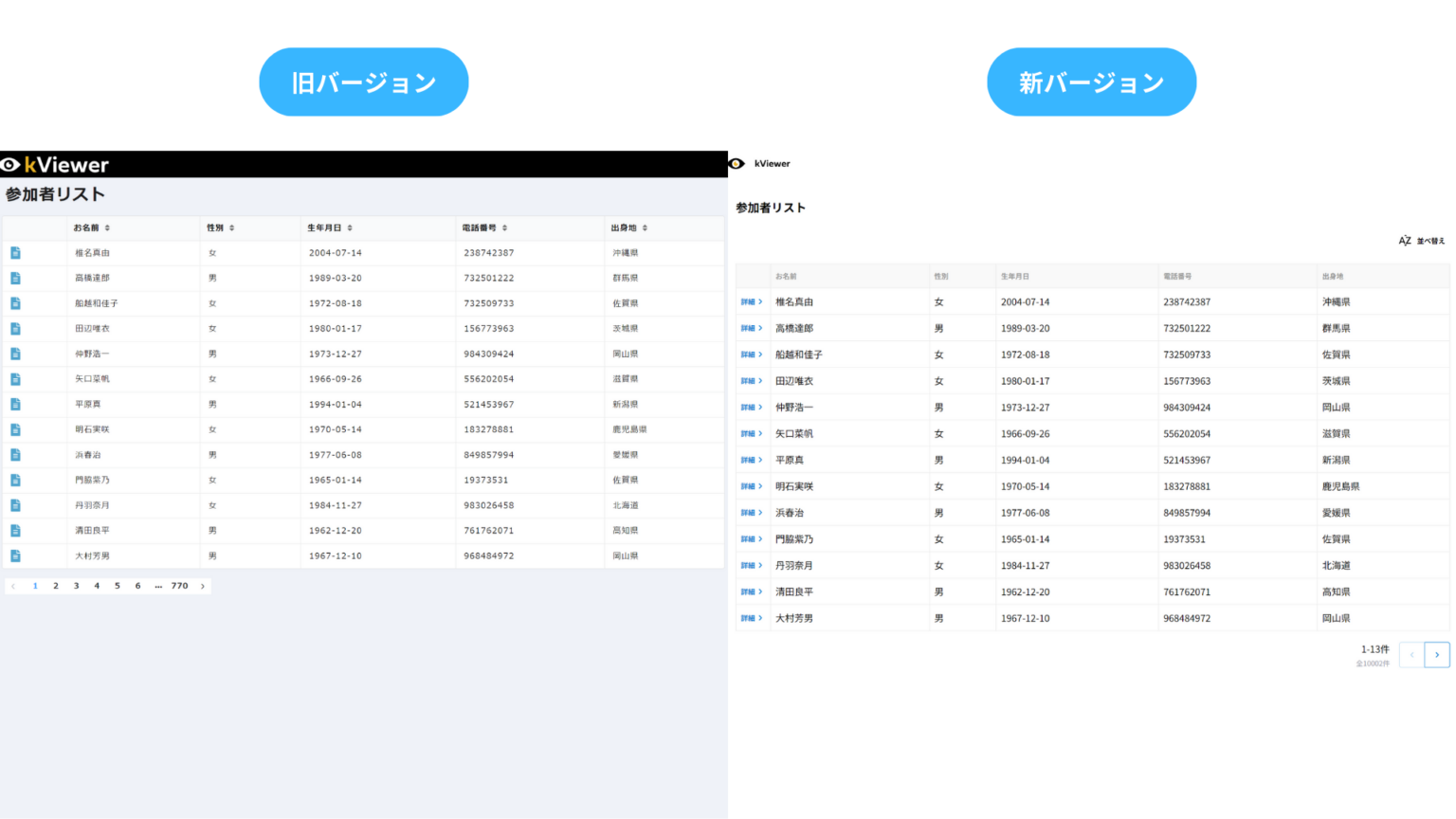Open 詳細 link for 高橋達郎
Screen dimensions: 1456x819
tap(752, 329)
